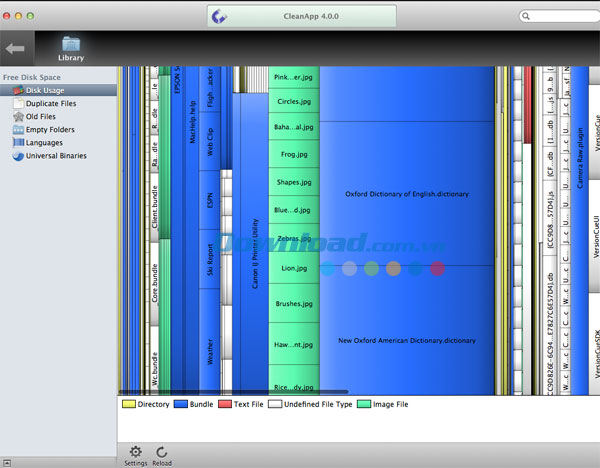Click the Directory yellow legend swatch
Screen dimensions: 600x468
(x=129, y=404)
